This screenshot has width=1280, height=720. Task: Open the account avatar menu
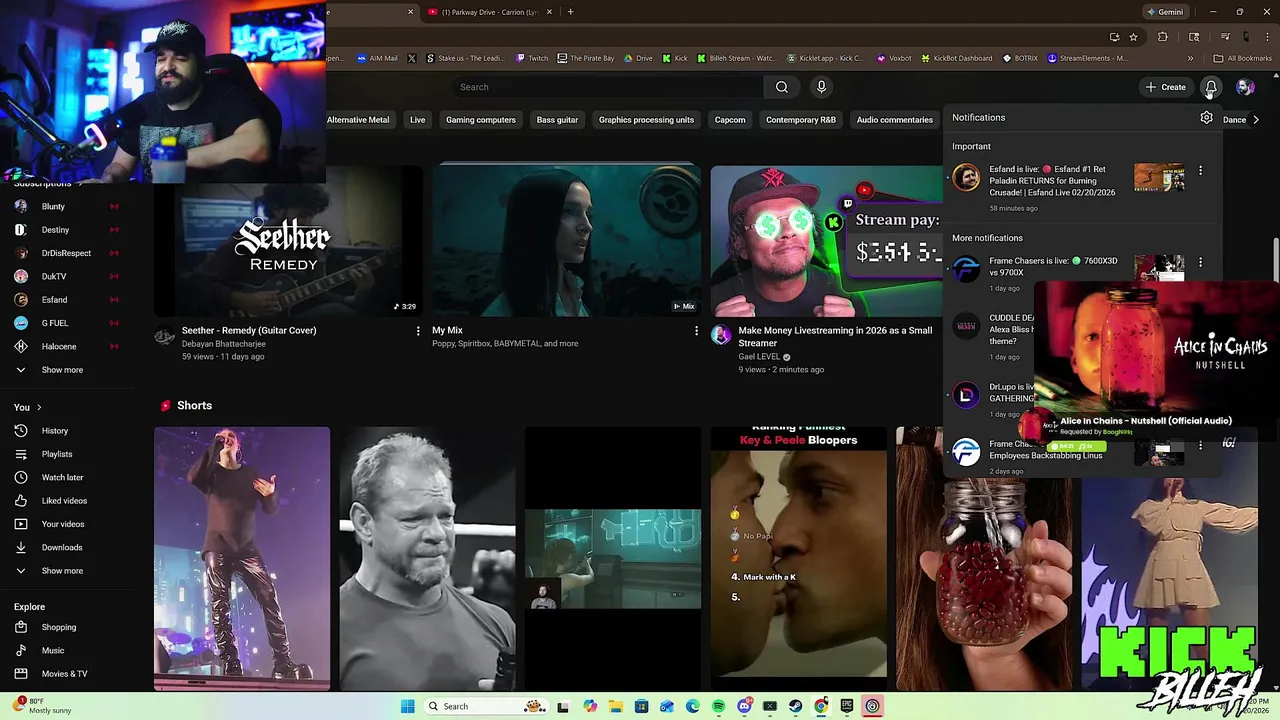tap(1245, 87)
